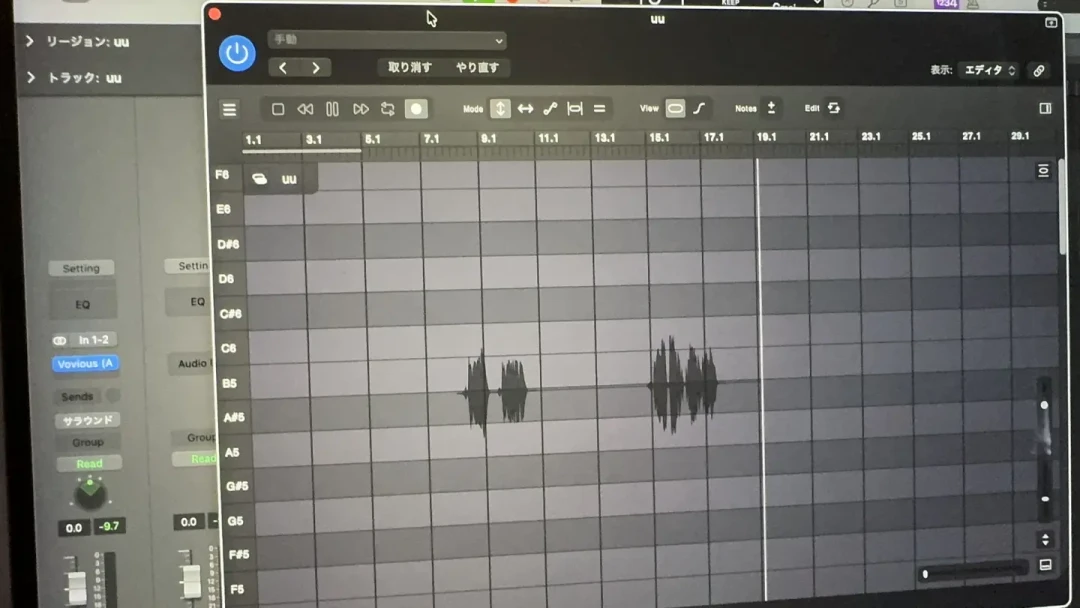This screenshot has width=1080, height=608.
Task: Toggle the plugin power bypass button
Action: pos(237,53)
